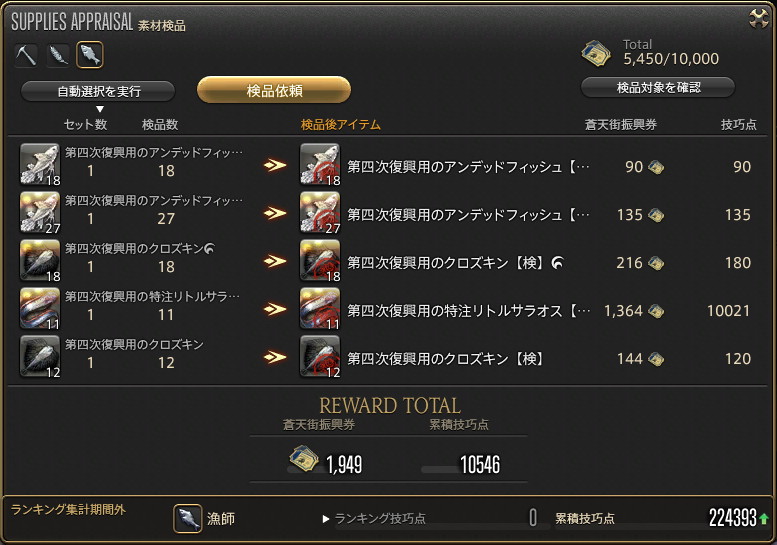The image size is (777, 545).
Task: Click the セット数 column sort arrow
Action: point(100,109)
